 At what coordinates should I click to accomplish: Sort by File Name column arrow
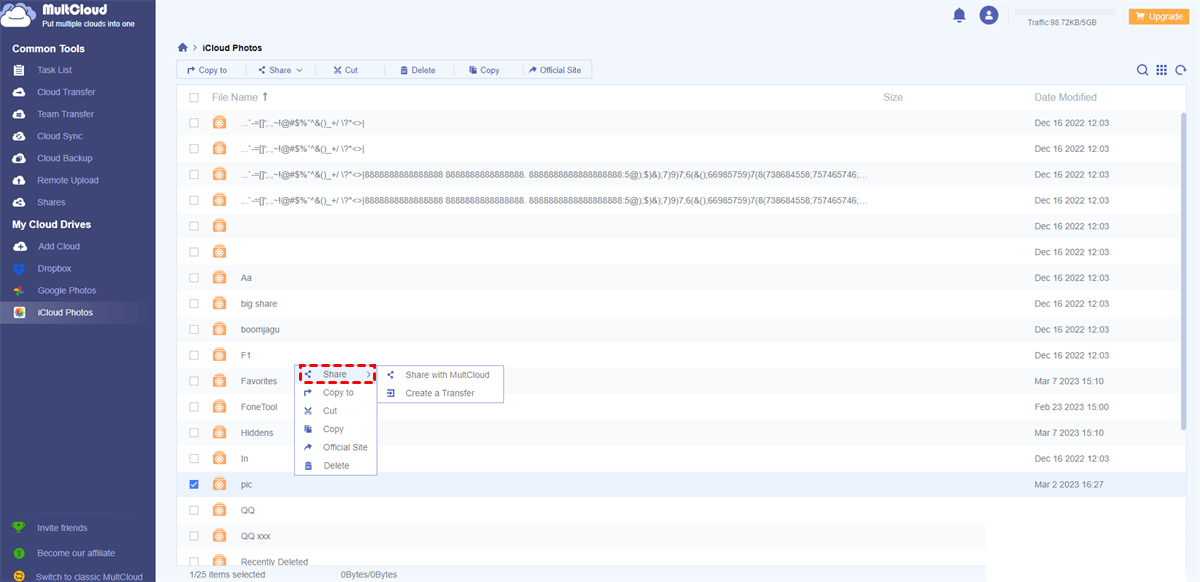[265, 98]
